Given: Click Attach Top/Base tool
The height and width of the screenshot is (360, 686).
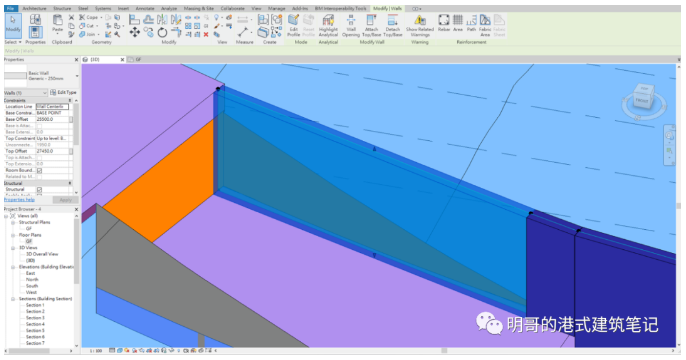Looking at the screenshot, I should point(371,25).
